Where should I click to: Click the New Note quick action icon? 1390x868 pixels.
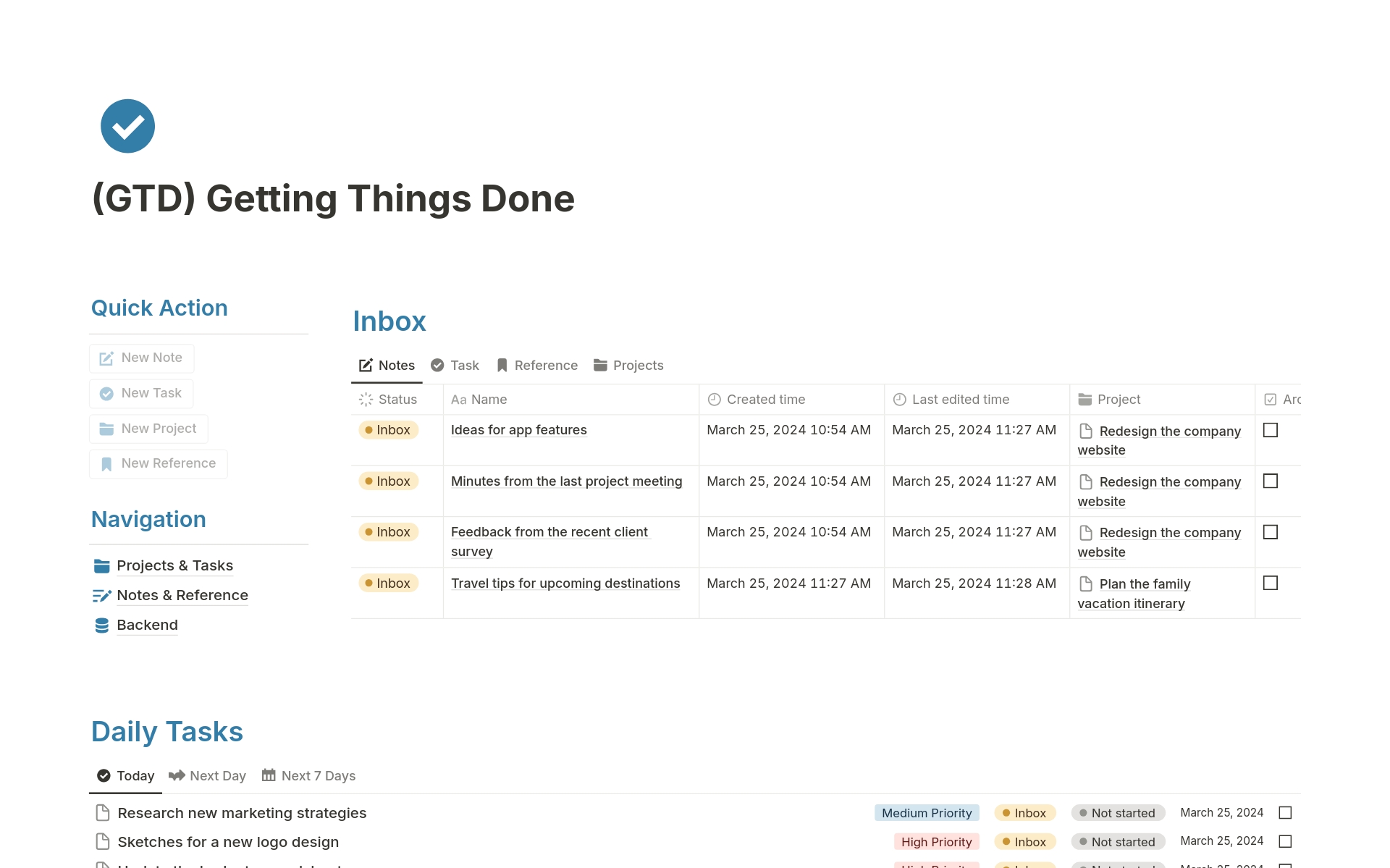tap(106, 356)
